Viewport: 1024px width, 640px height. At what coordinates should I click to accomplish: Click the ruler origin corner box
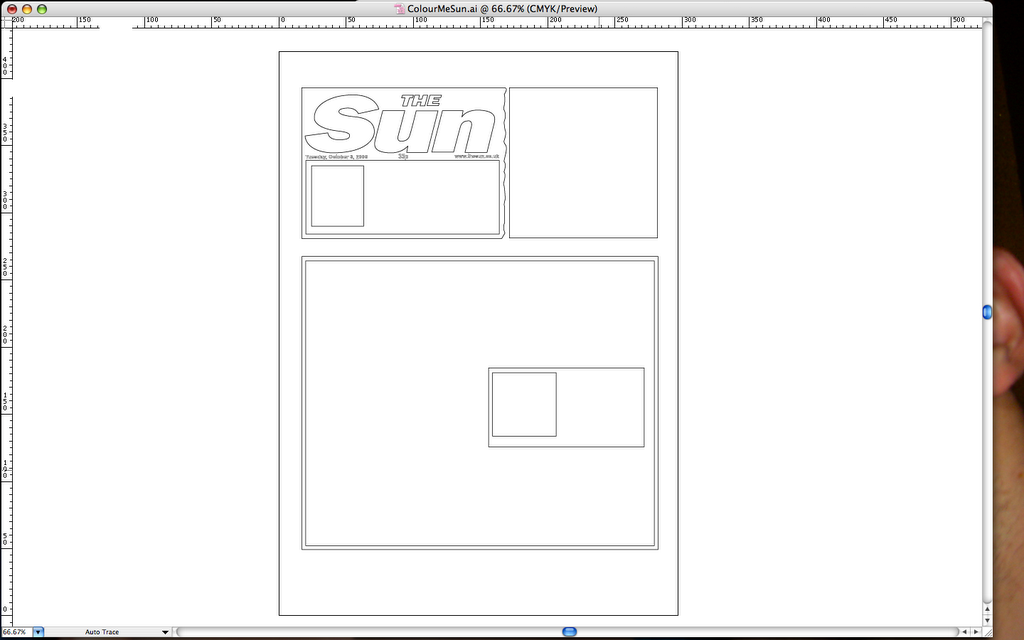click(6, 22)
